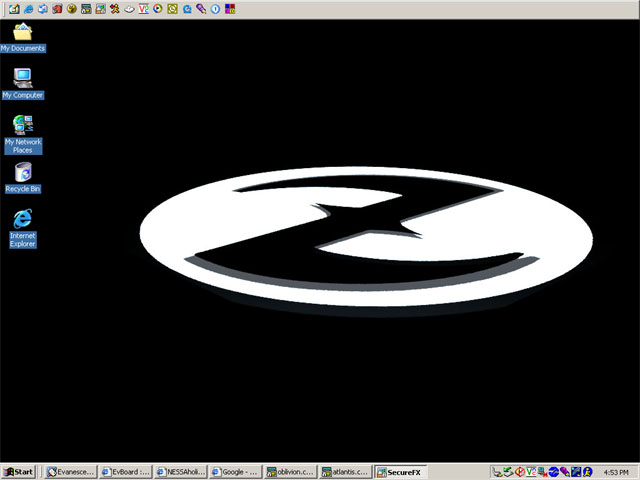Switch to the oblivion.c... taskbar window
The image size is (640, 480).
(x=291, y=472)
